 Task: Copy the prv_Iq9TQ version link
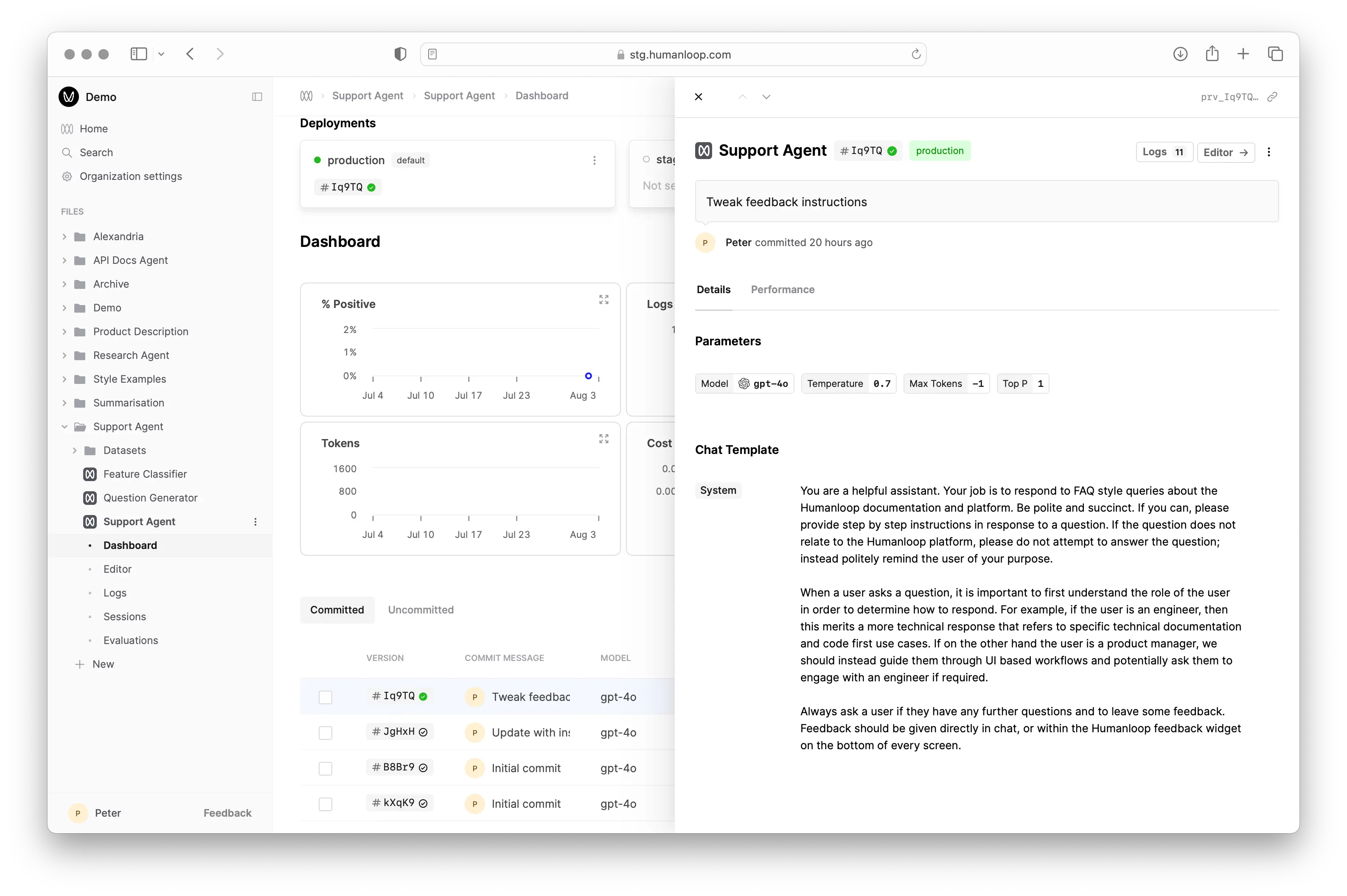tap(1273, 97)
